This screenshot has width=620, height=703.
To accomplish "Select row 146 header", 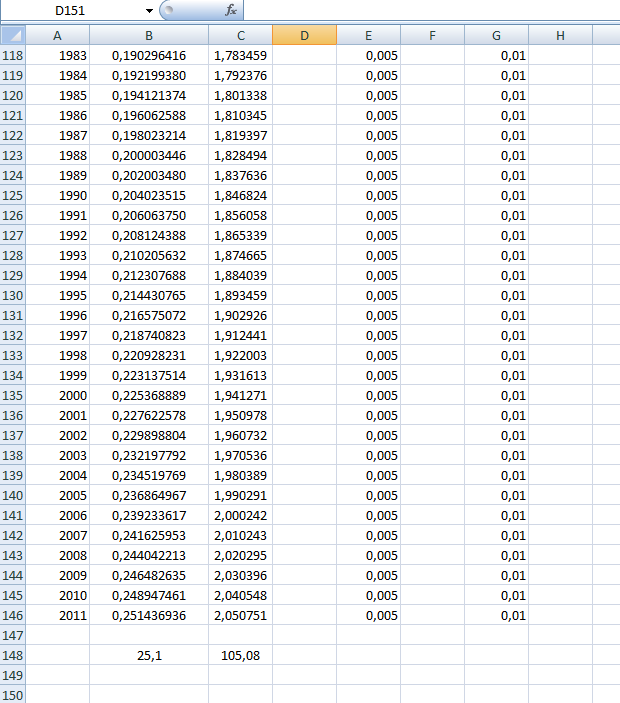I will coord(12,615).
